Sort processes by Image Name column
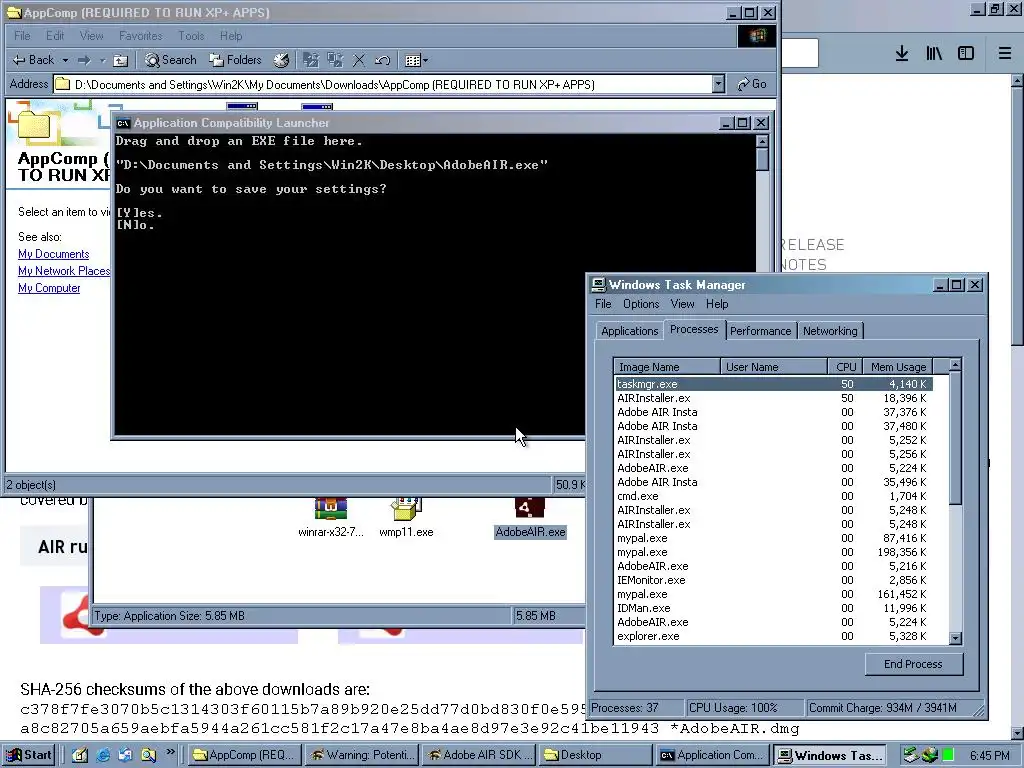 pyautogui.click(x=667, y=367)
